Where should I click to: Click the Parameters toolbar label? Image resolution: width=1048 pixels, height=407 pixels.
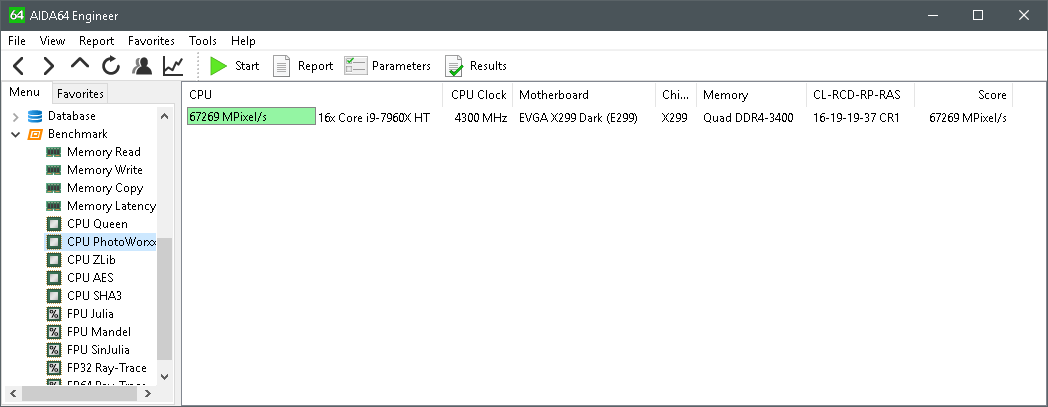[x=401, y=65]
